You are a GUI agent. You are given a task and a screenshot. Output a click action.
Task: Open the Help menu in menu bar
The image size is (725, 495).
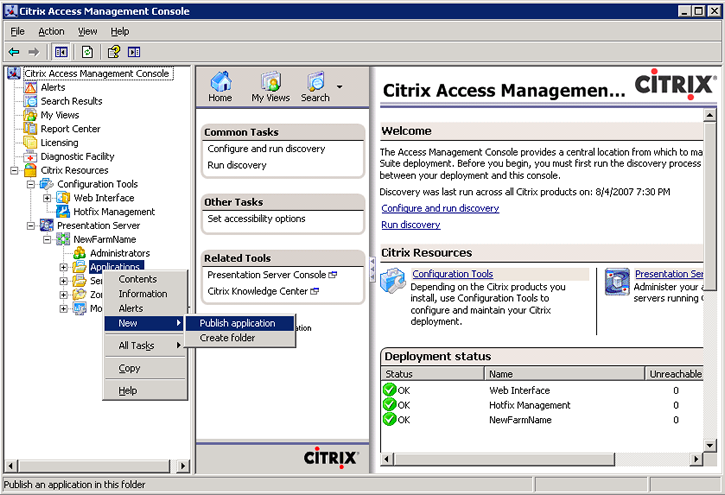[x=120, y=31]
